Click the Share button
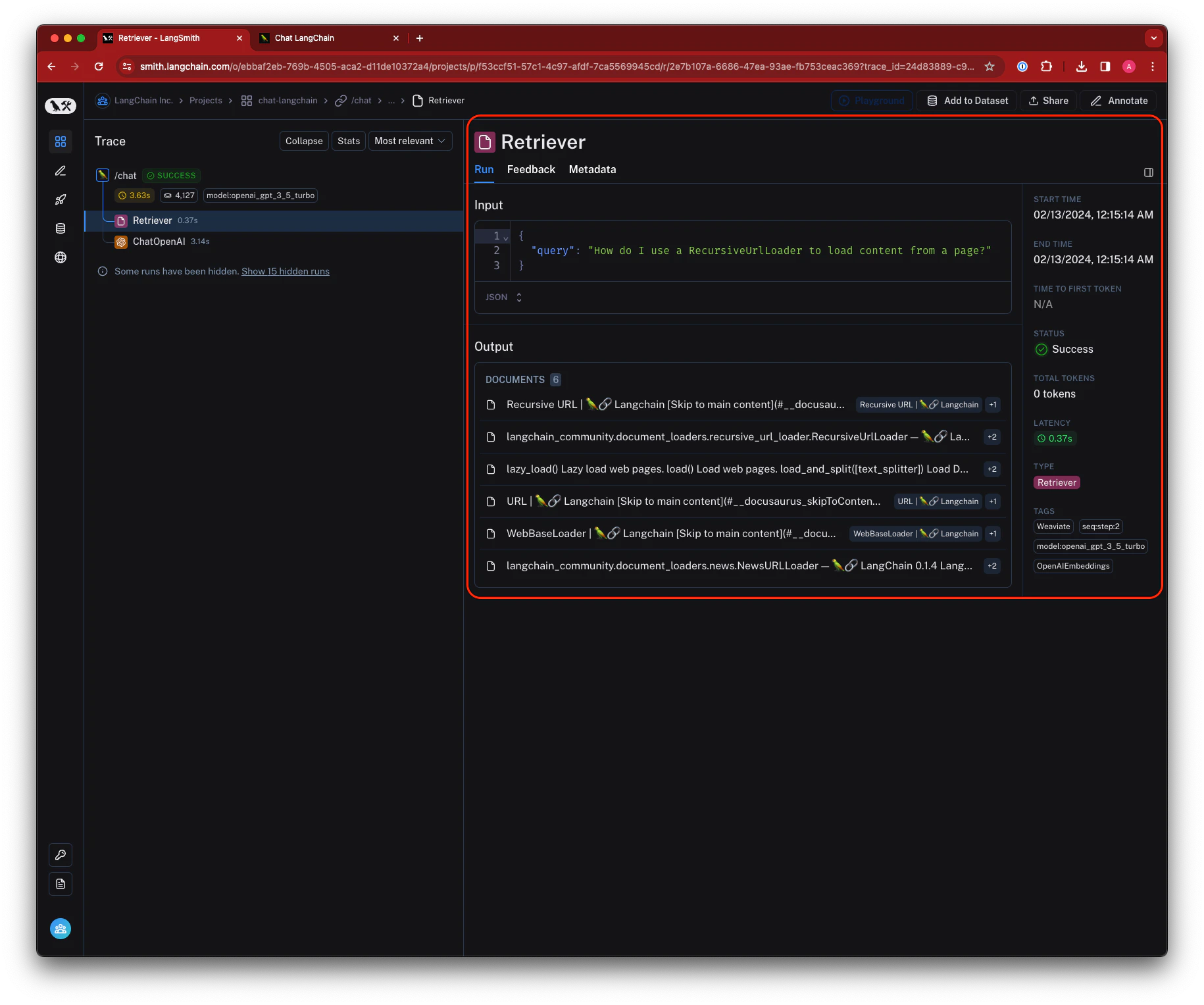The height and width of the screenshot is (1005, 1204). click(1049, 101)
